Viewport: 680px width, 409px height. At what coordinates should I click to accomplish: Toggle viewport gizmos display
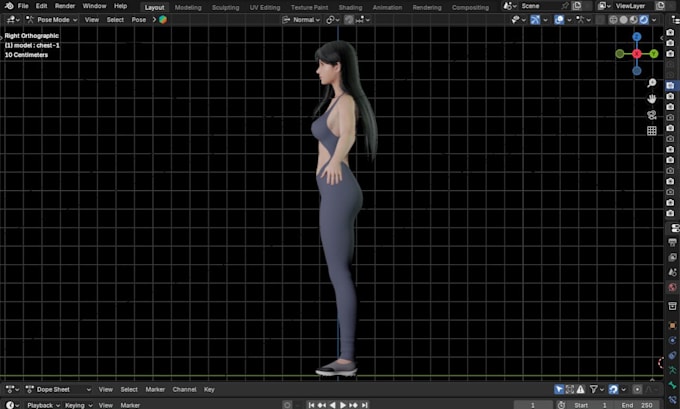535,20
